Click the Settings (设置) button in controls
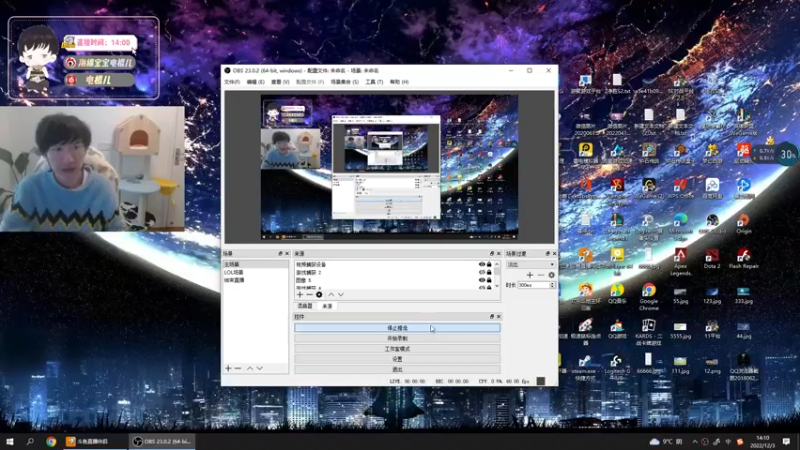Screen dimensions: 800x450 pos(397,359)
